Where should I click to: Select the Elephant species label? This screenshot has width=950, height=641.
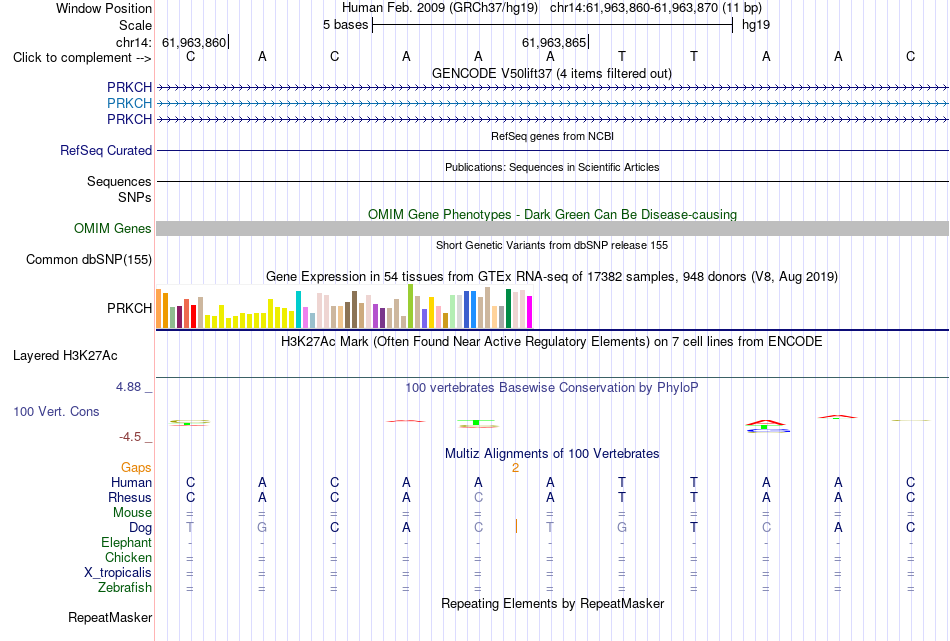(127, 542)
